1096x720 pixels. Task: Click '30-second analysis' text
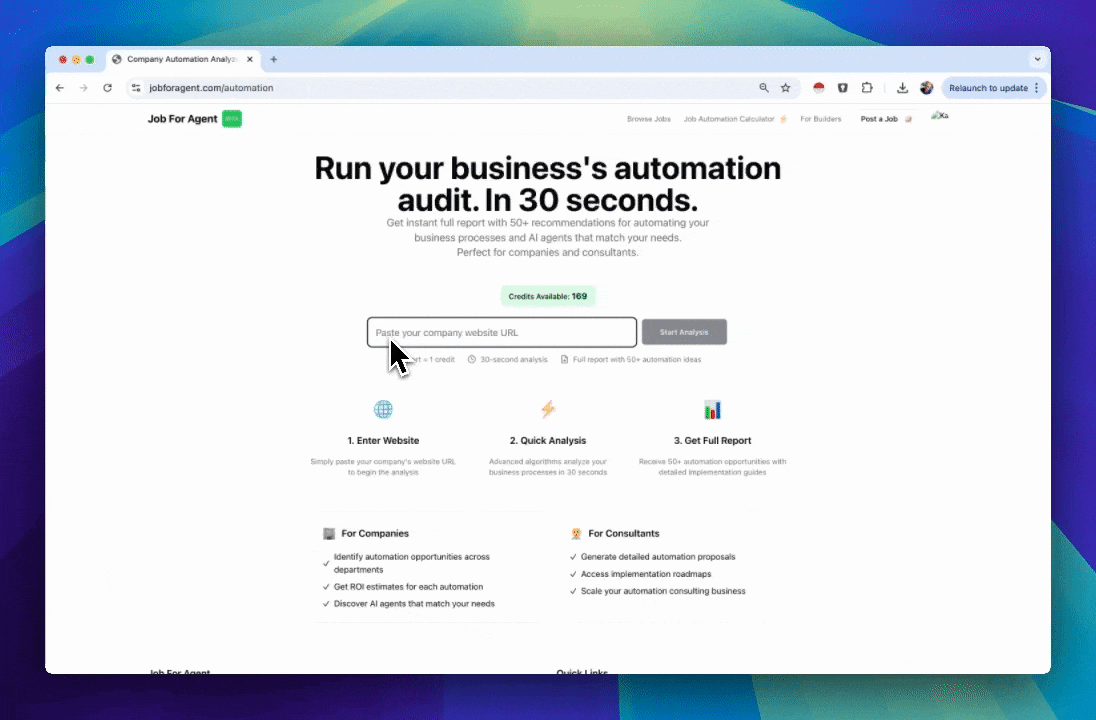click(x=514, y=359)
